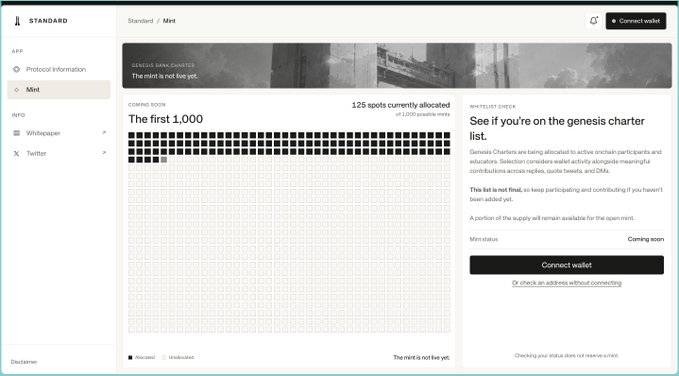Click Mint in the breadcrumb
The image size is (679, 376).
(x=169, y=21)
